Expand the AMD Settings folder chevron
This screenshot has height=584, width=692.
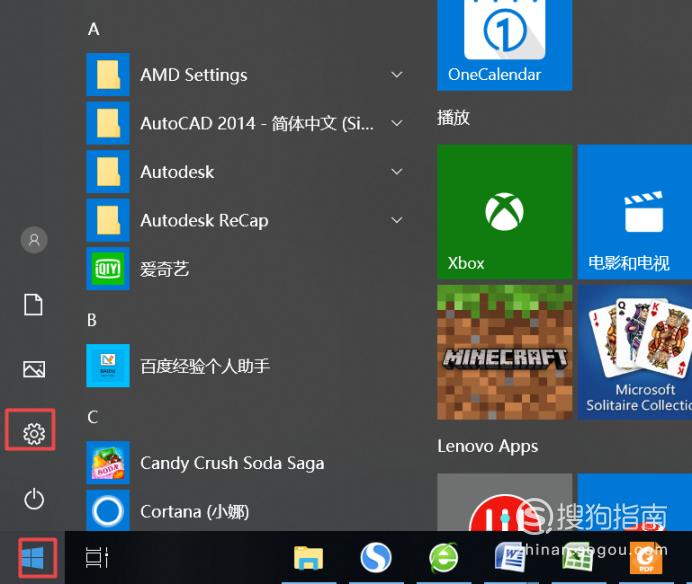point(397,75)
